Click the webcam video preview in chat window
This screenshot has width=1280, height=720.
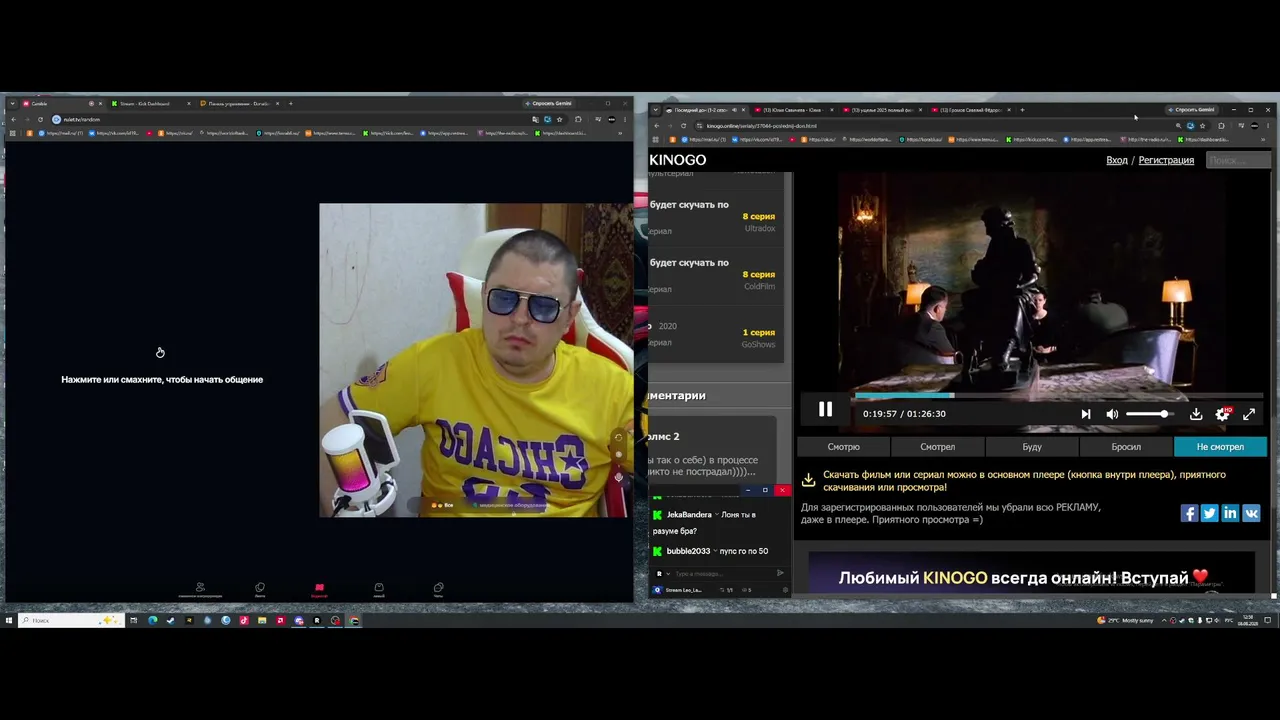point(476,360)
